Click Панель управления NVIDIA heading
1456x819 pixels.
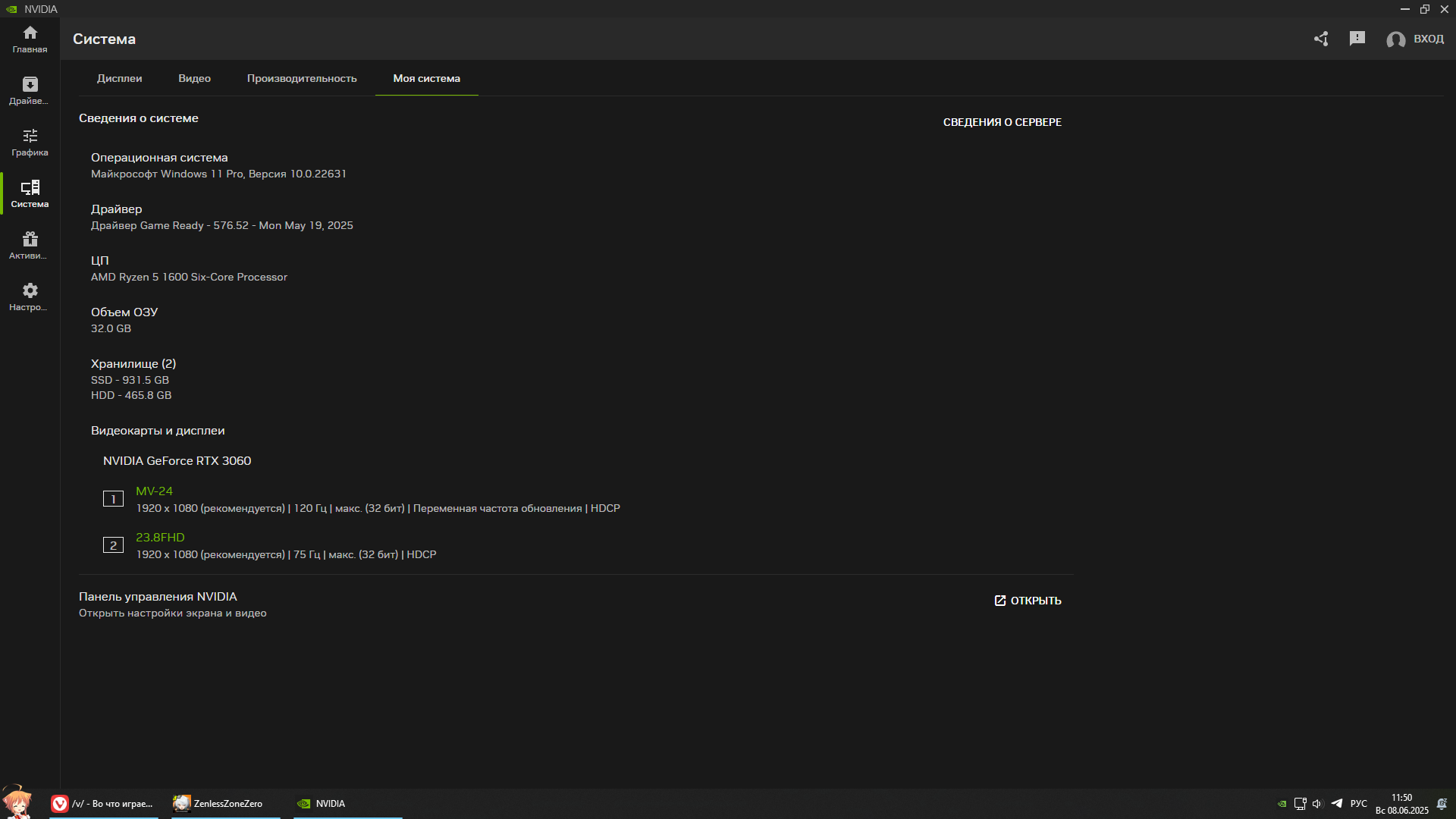click(x=158, y=597)
